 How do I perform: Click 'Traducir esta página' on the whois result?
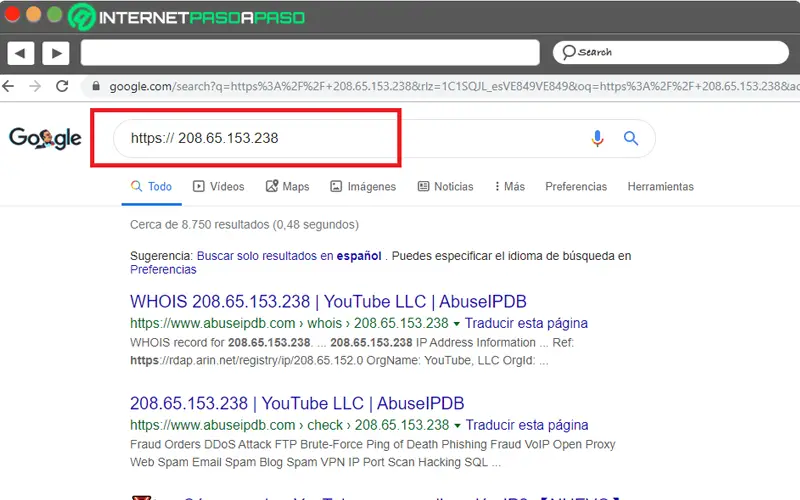point(526,323)
